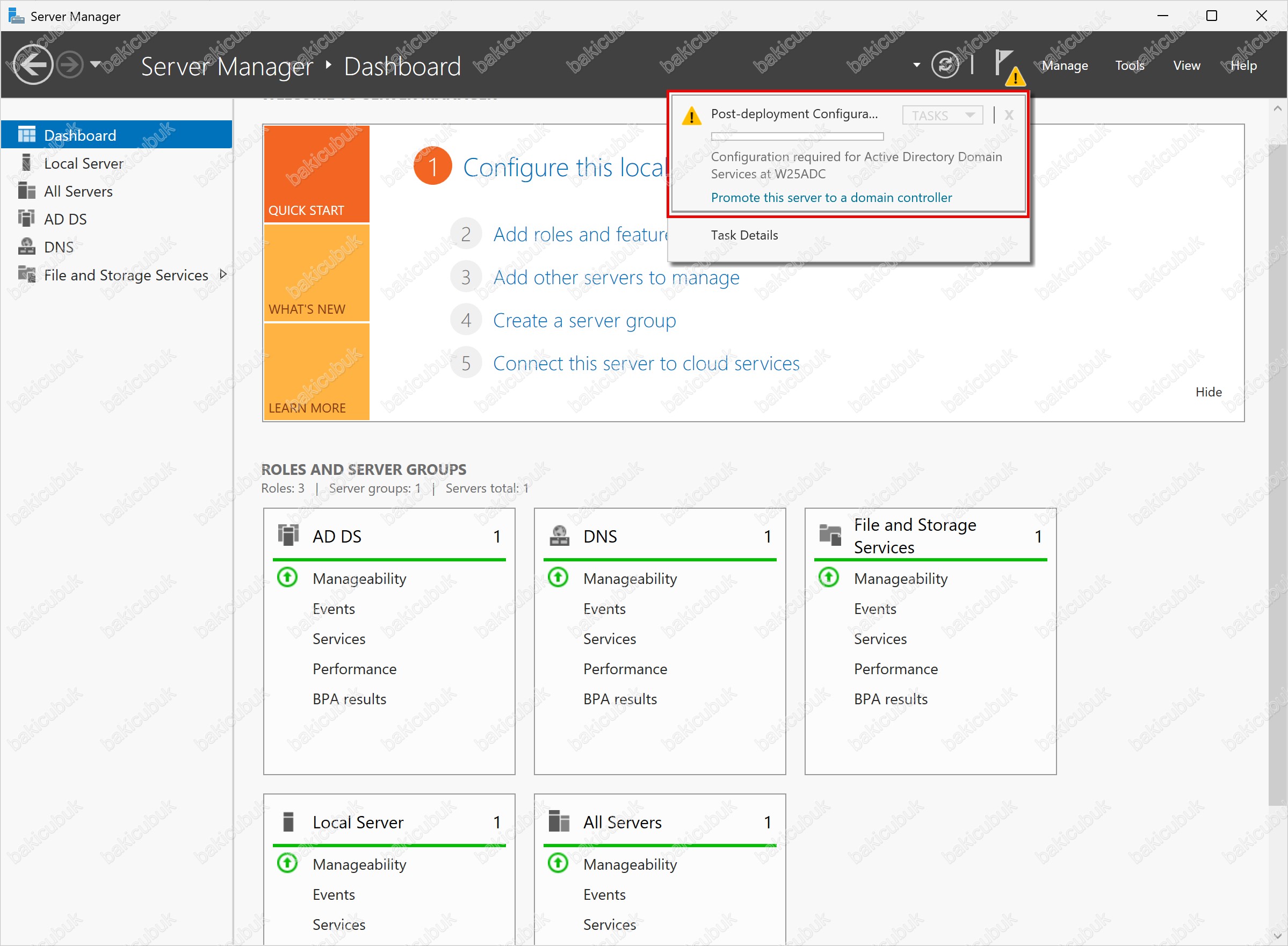Image resolution: width=1288 pixels, height=946 pixels.
Task: Open Performance in the AD DS tile
Action: tap(354, 669)
